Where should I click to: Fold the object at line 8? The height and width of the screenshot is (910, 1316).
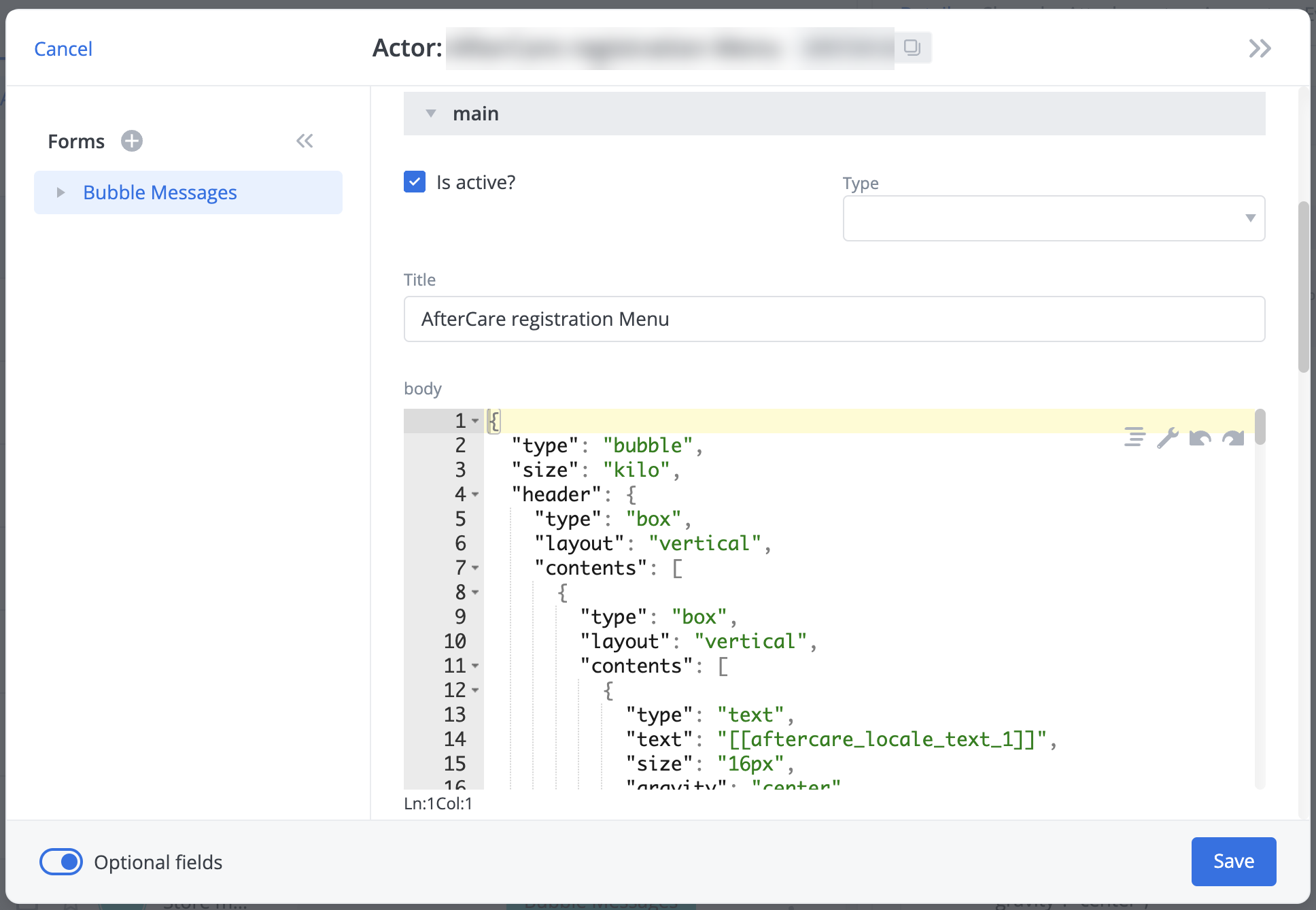tap(475, 592)
